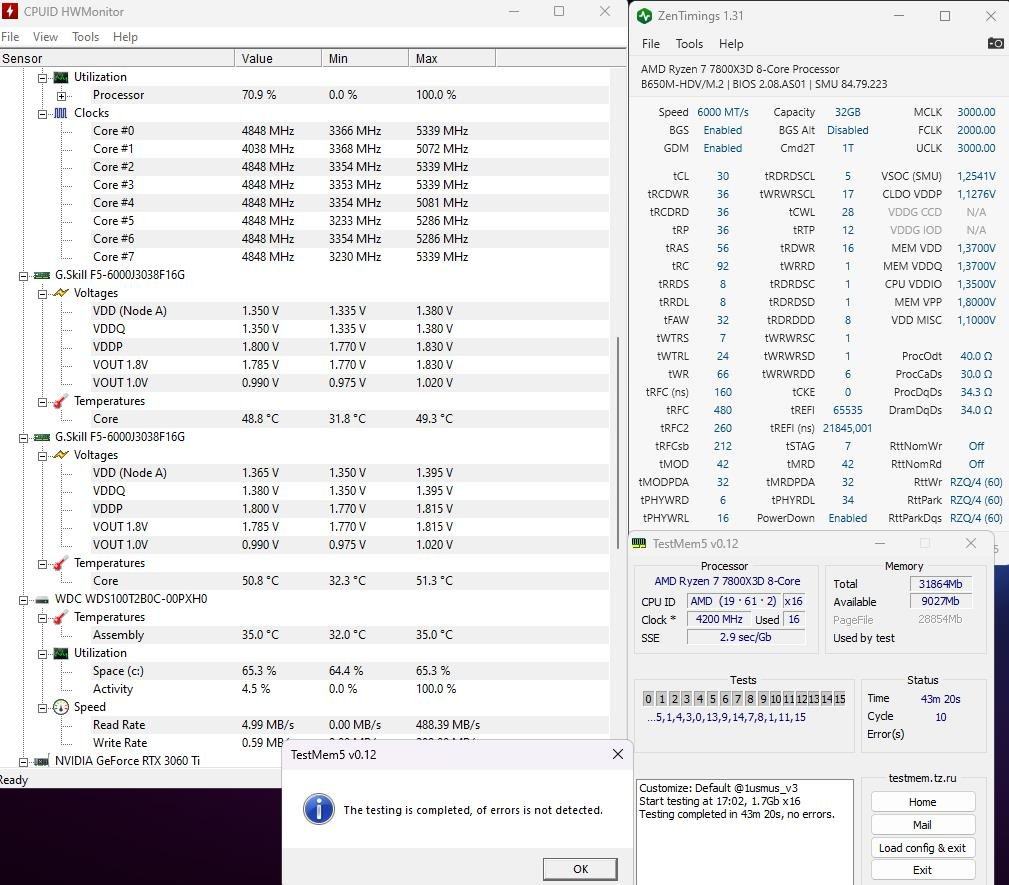Viewport: 1009px width, 885px height.
Task: Click the CPUID HWMonitor title bar logo icon
Action: [x=10, y=11]
